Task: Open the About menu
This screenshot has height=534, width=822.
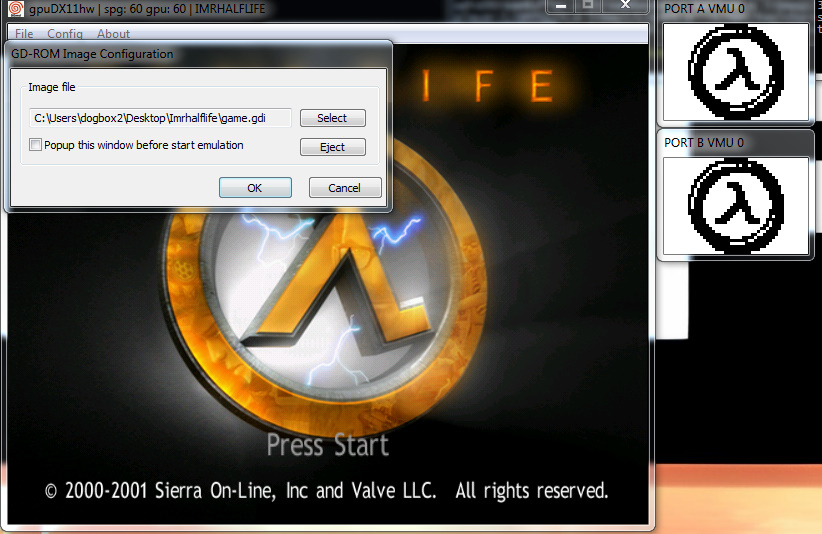Action: 113,34
